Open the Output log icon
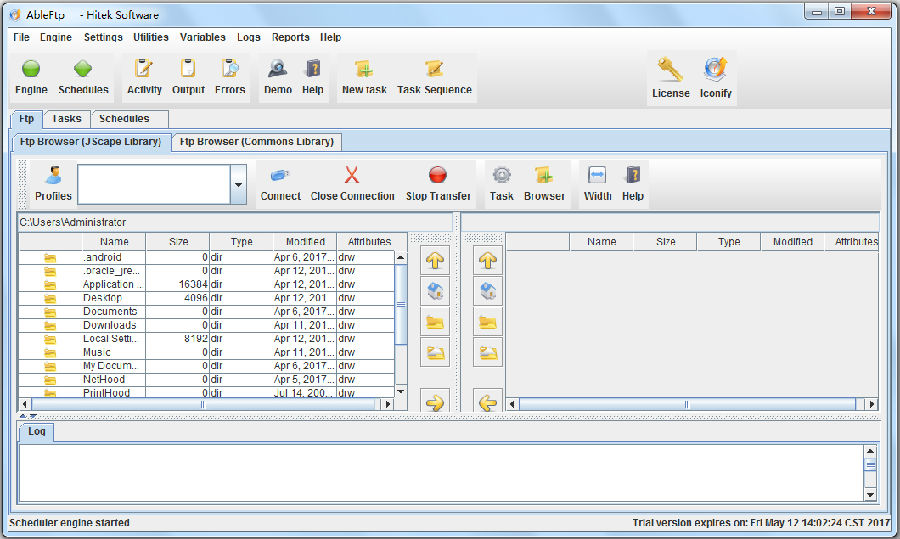The width and height of the screenshot is (900, 539). [188, 68]
